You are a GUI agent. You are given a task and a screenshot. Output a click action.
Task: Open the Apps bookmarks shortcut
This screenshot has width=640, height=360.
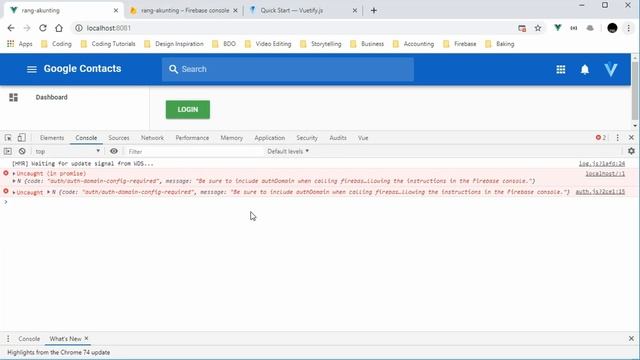[x=19, y=44]
